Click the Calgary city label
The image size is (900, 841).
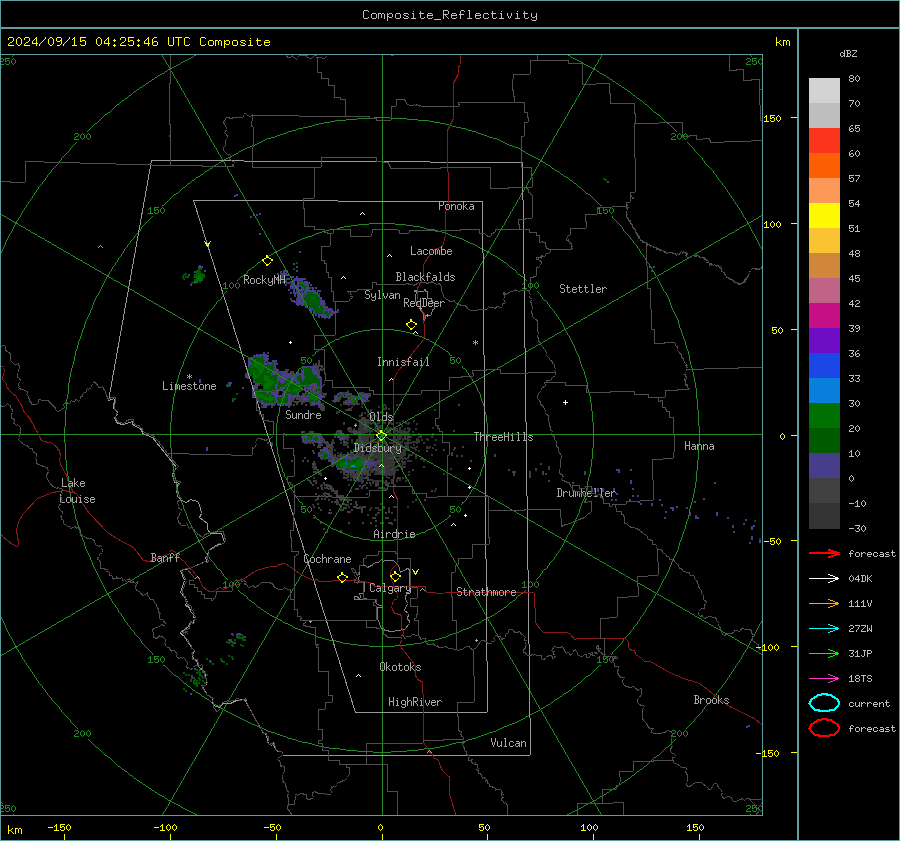click(x=390, y=588)
